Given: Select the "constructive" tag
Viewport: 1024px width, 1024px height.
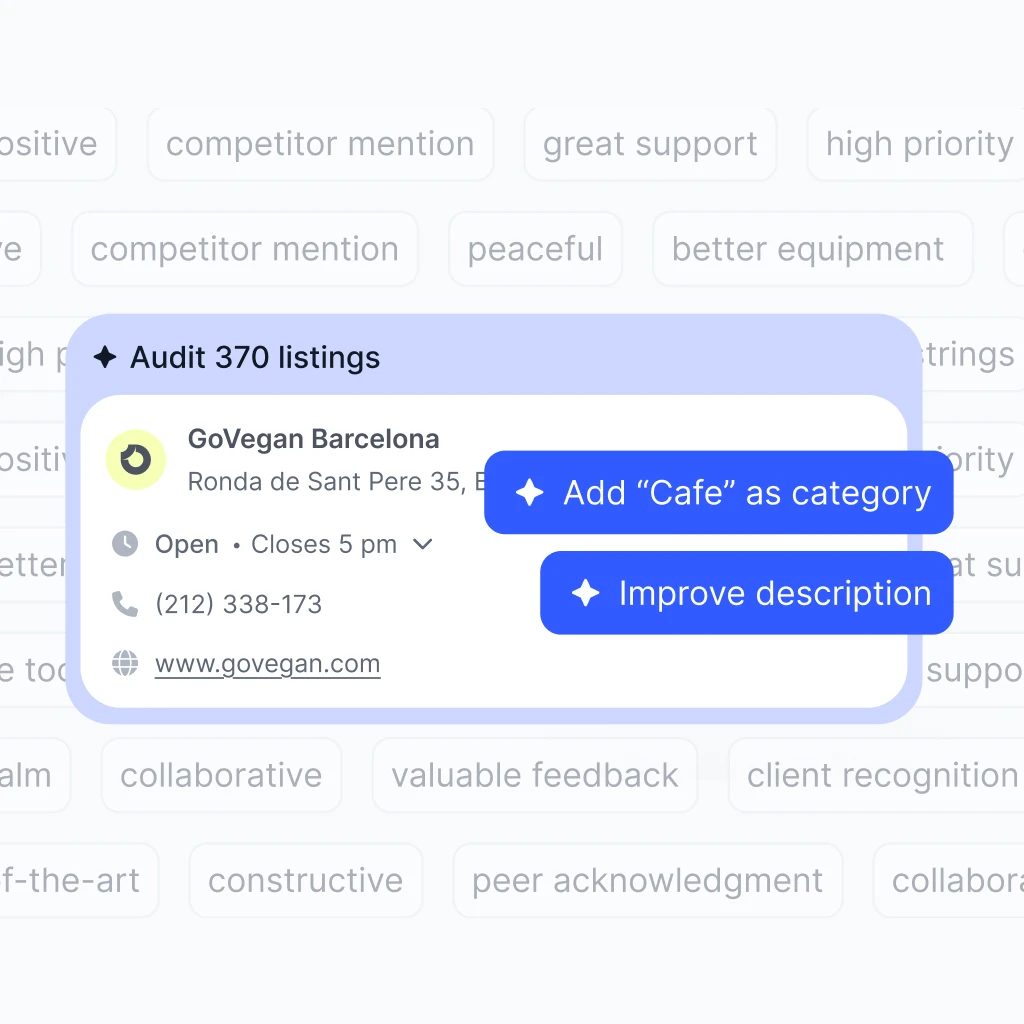Looking at the screenshot, I should click(305, 880).
